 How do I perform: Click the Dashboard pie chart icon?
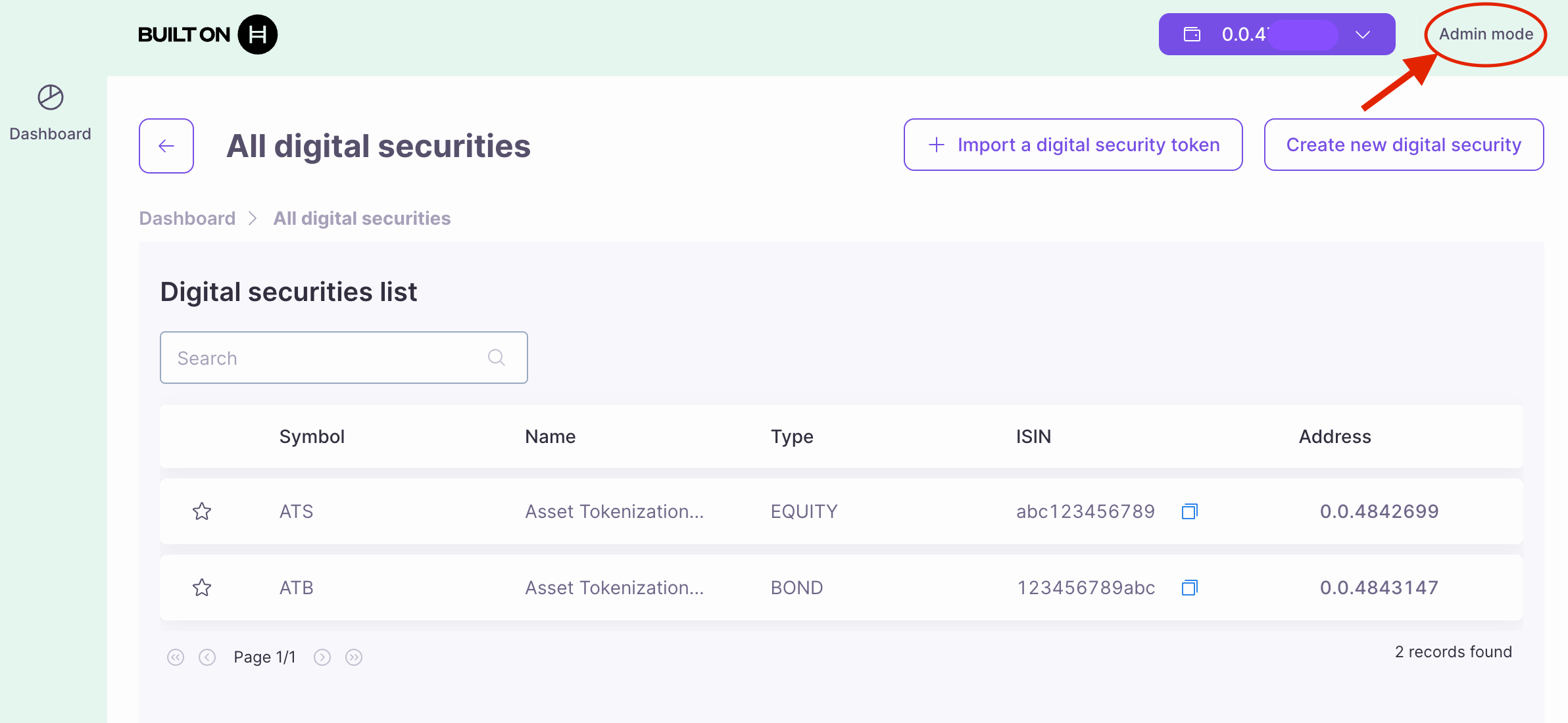50,97
